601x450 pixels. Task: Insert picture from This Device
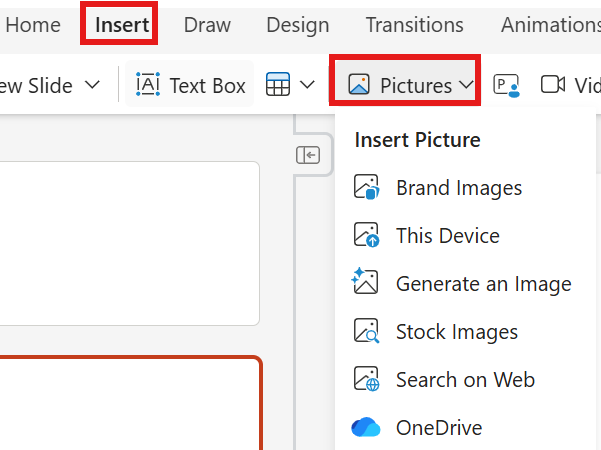(x=465, y=235)
